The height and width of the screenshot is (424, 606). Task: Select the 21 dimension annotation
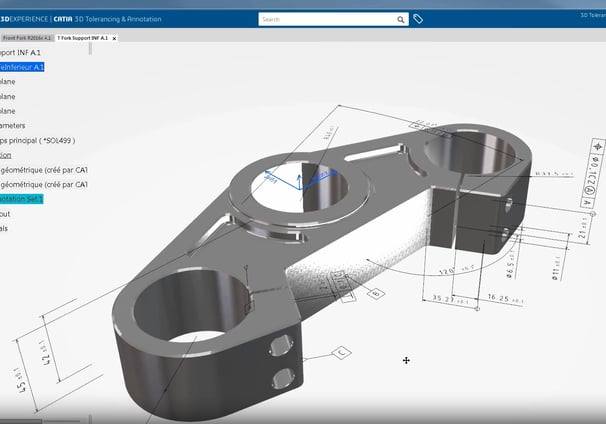(x=582, y=228)
